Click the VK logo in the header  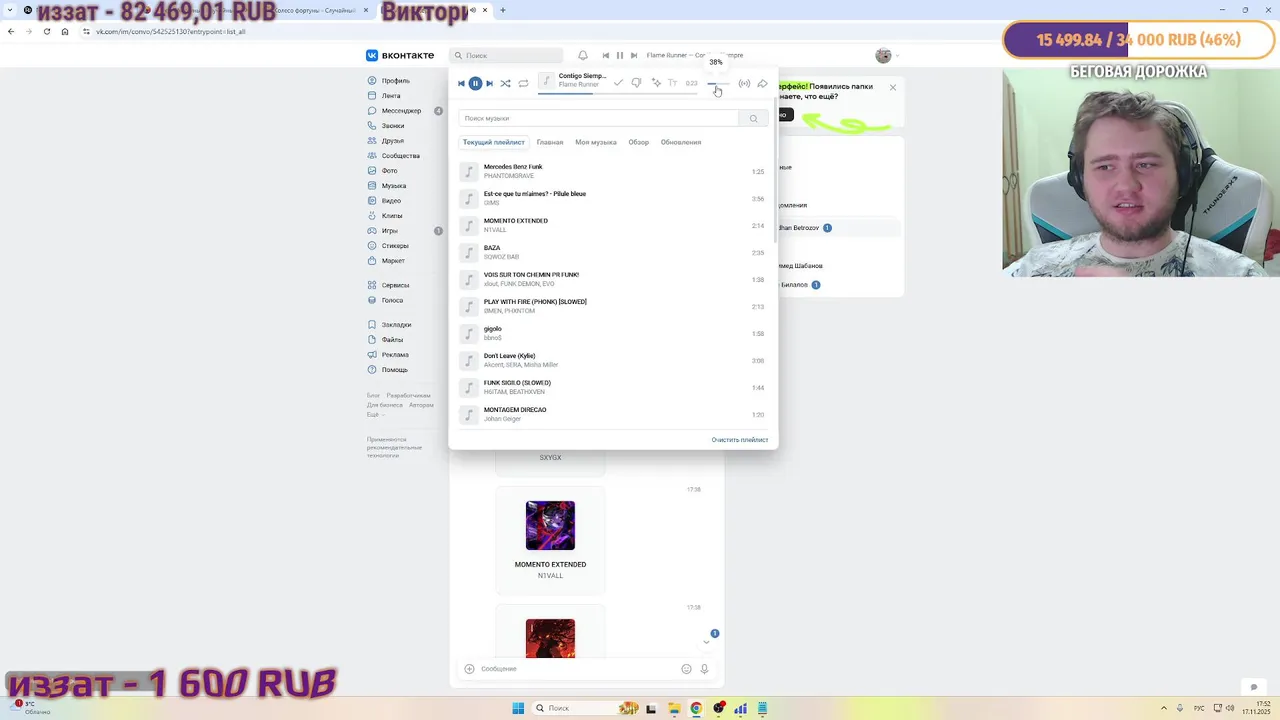pyautogui.click(x=400, y=55)
